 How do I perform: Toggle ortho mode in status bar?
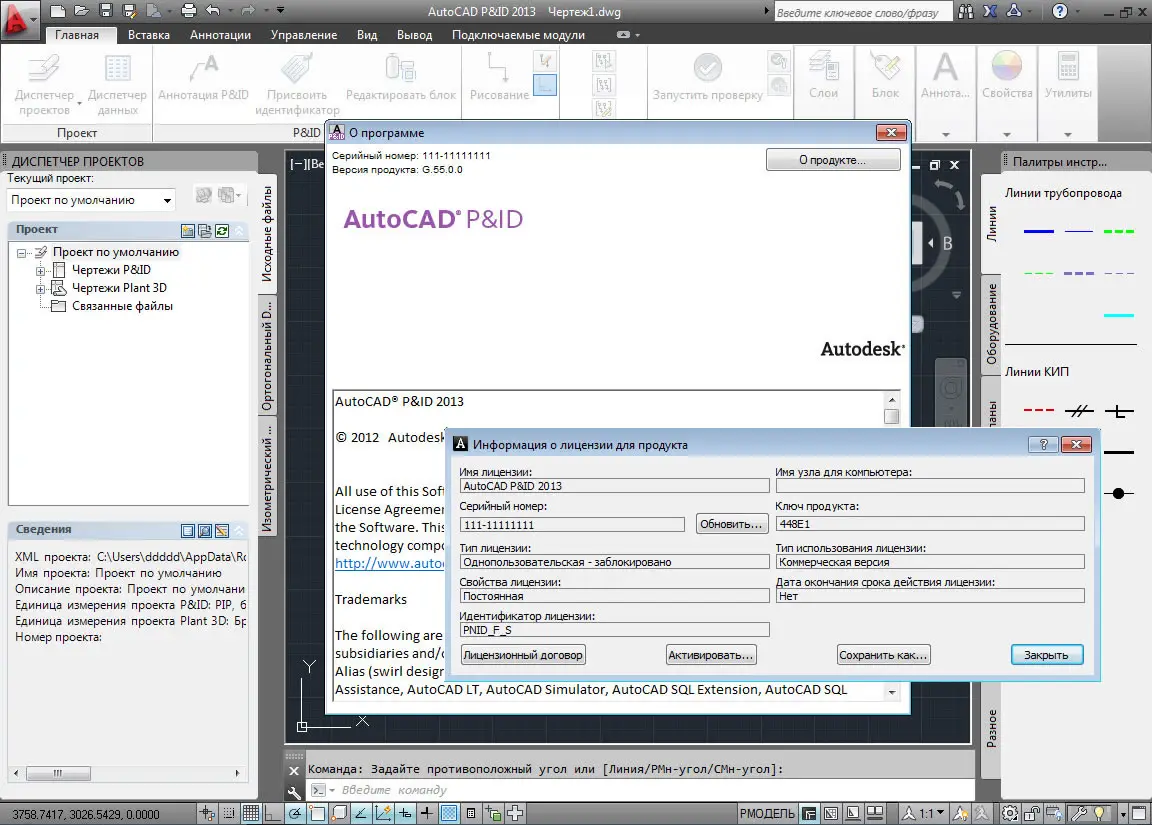(273, 813)
